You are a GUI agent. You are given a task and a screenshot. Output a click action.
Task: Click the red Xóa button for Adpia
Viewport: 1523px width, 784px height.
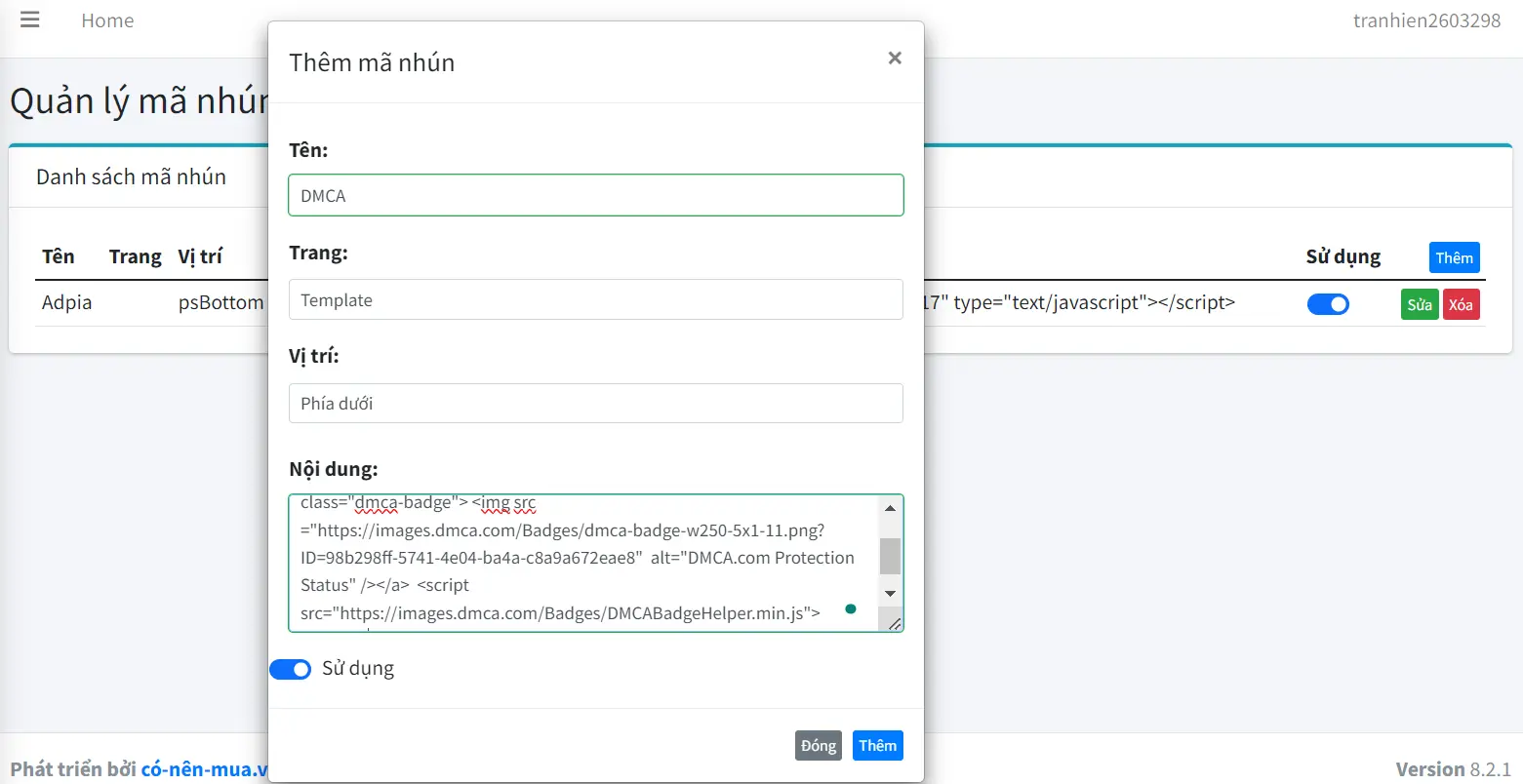[x=1461, y=304]
